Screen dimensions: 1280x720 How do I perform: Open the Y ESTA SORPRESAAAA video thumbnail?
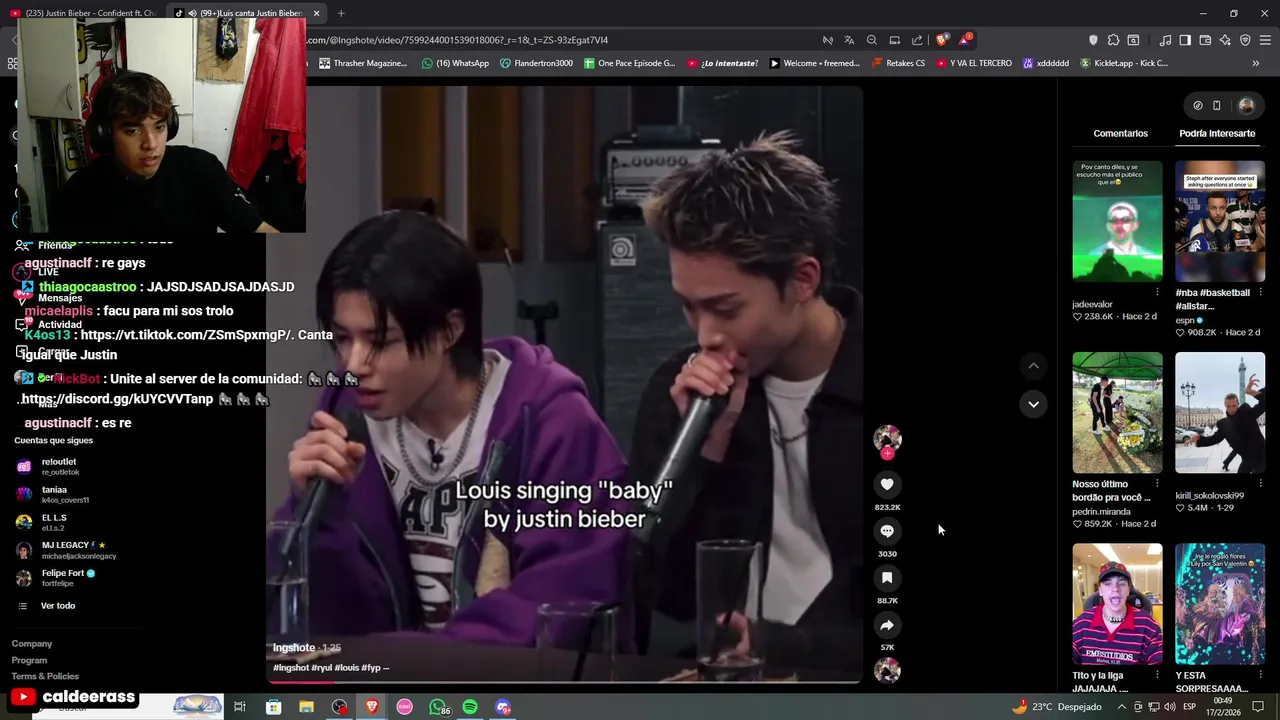click(1220, 604)
